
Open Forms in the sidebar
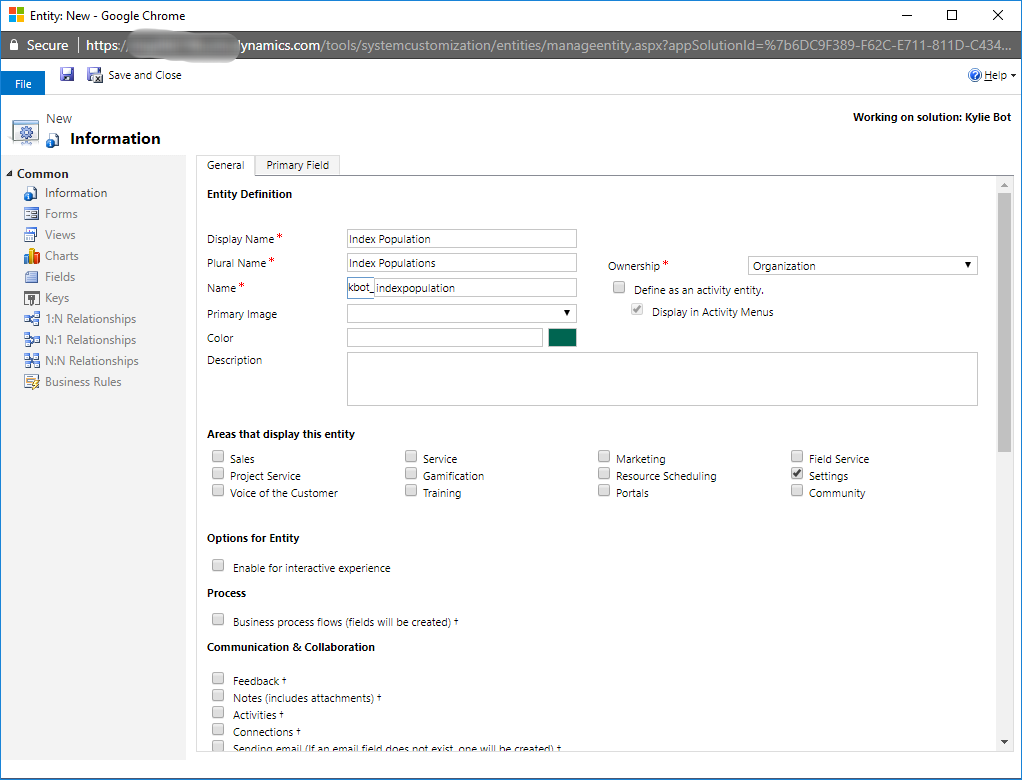coord(61,214)
